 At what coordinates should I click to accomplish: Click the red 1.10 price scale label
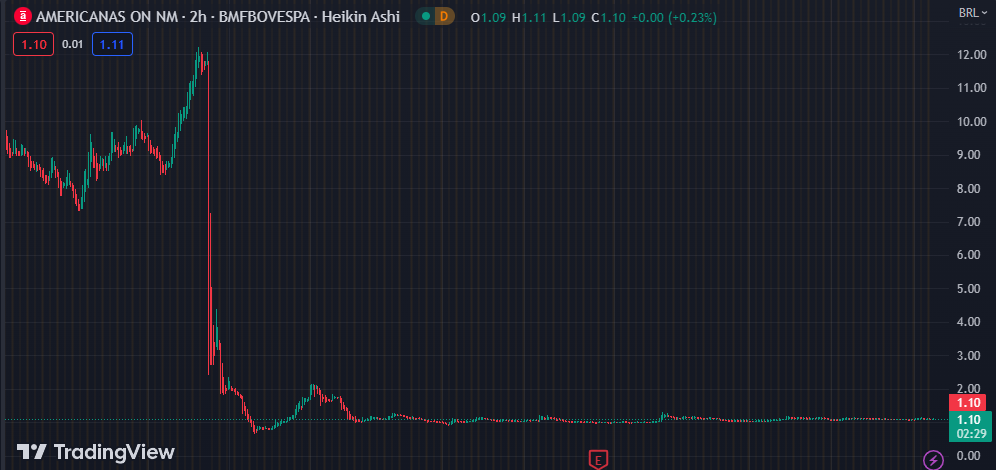click(967, 402)
